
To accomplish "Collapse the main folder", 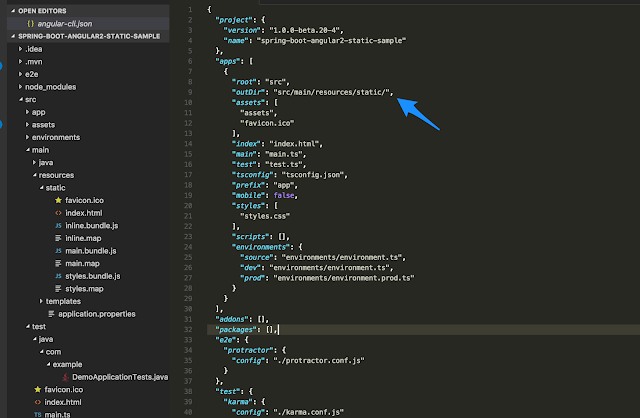I will 27,150.
